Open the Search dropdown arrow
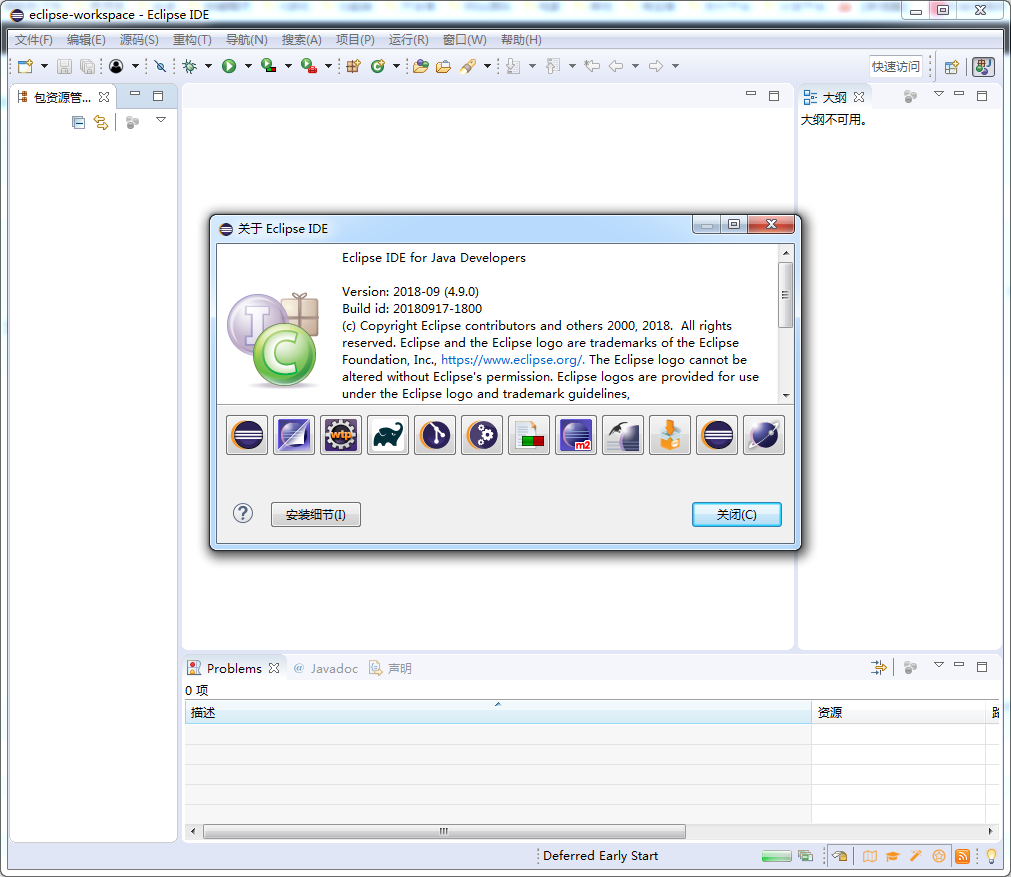This screenshot has width=1011, height=877. click(x=487, y=66)
